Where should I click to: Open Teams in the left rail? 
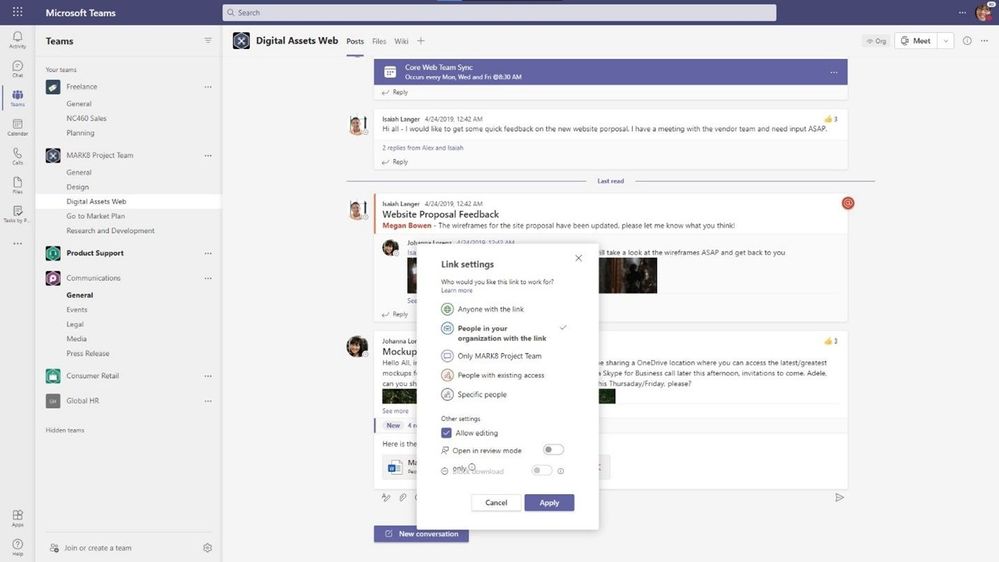[x=17, y=97]
